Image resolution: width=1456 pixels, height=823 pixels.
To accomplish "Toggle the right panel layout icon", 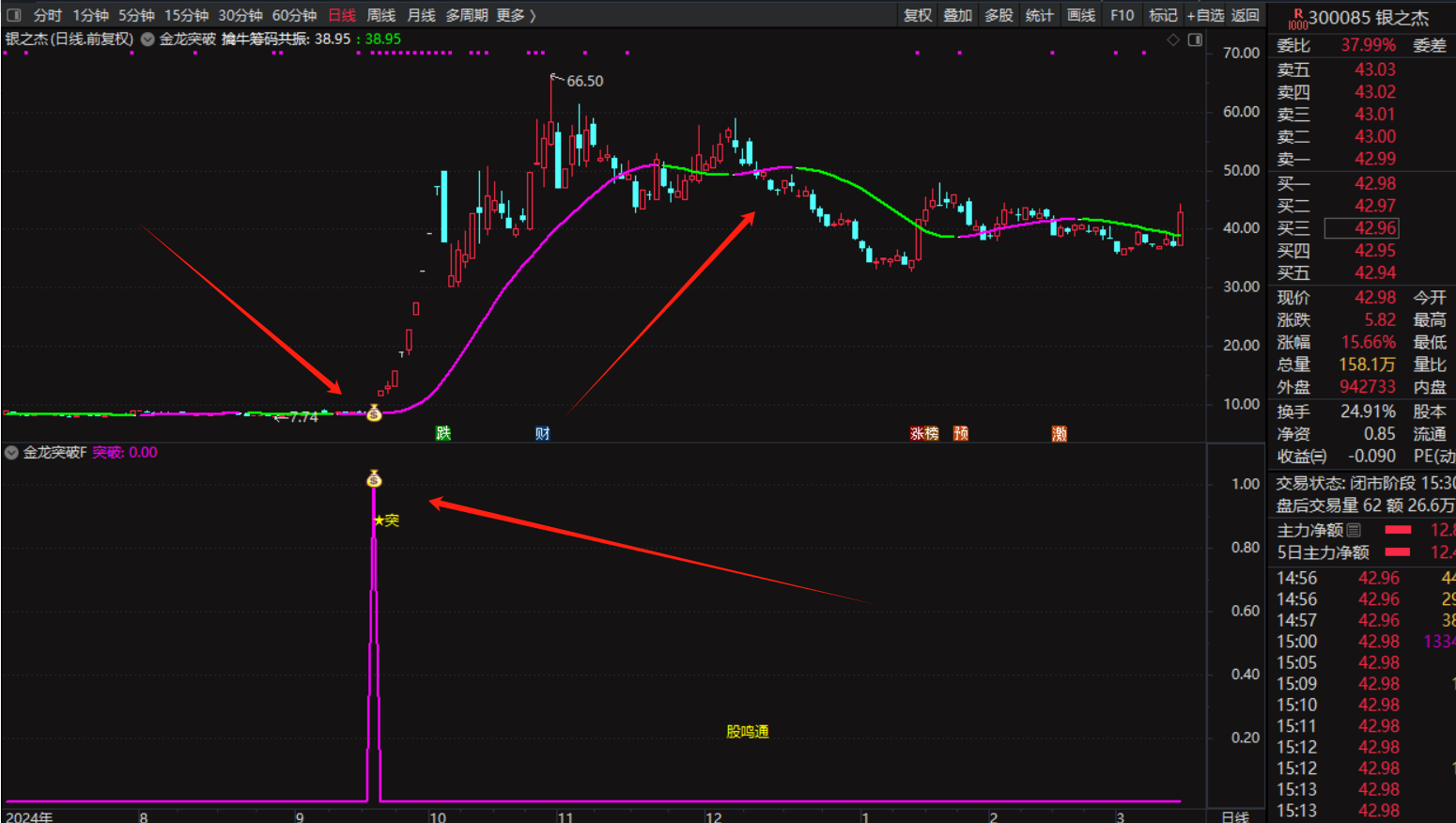I will 1195,39.
